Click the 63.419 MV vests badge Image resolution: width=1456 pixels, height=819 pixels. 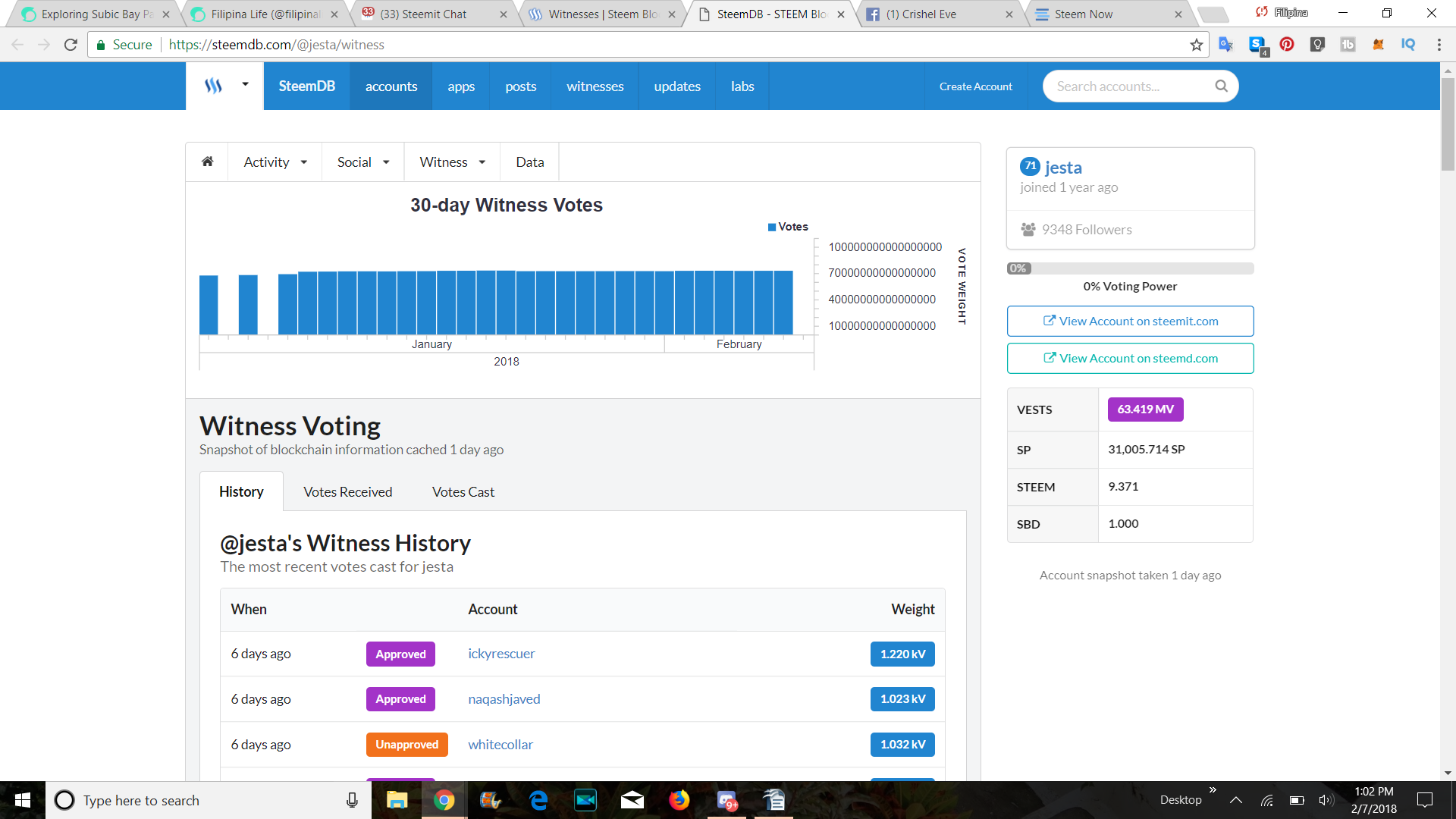point(1145,409)
